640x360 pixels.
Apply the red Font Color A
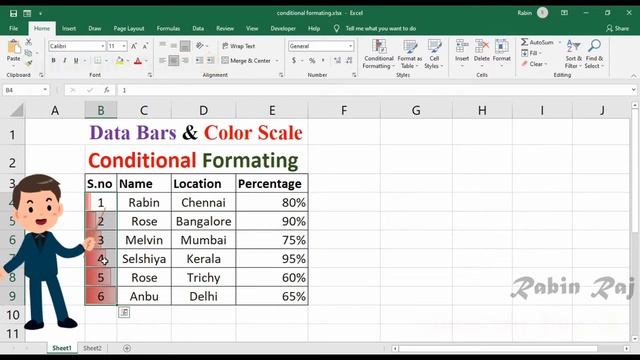(x=138, y=61)
